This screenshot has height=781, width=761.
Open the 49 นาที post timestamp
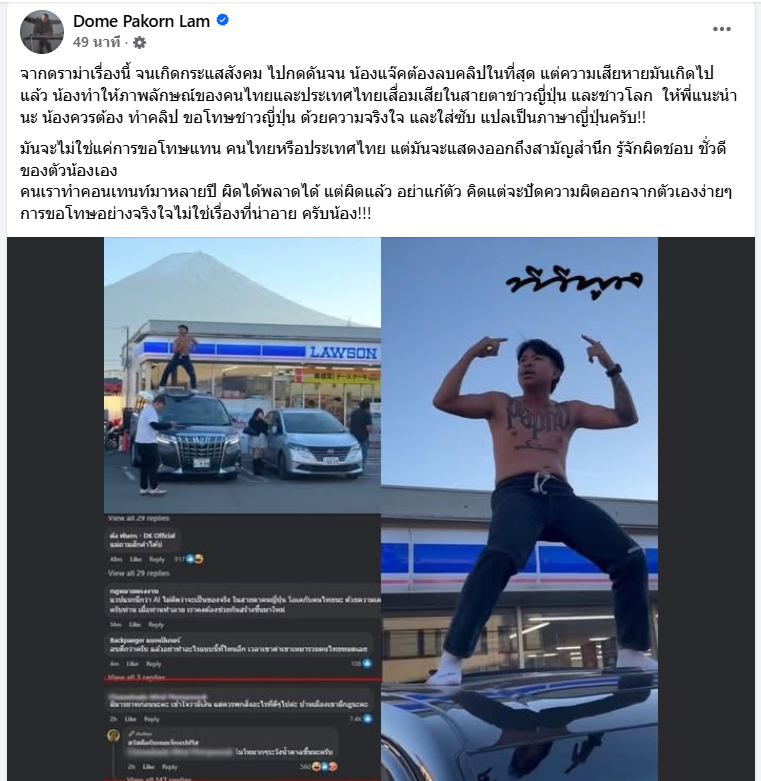(x=97, y=42)
